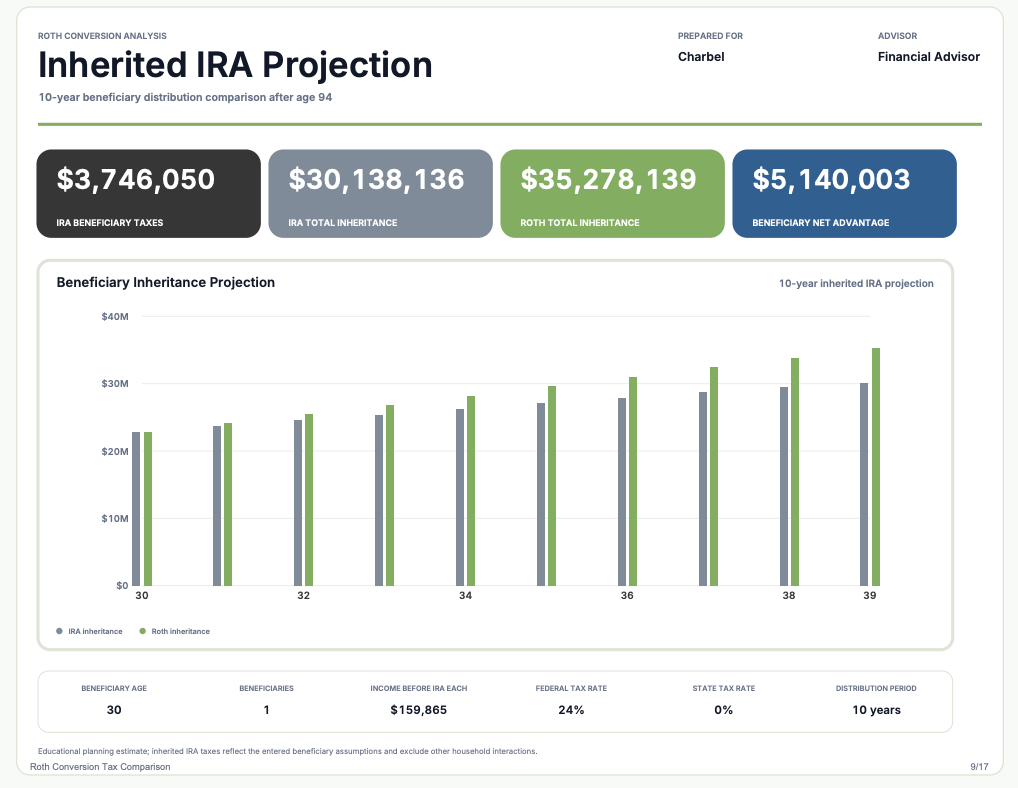Screen dimensions: 1018x788
Task: Click the Beneficiary Net Advantage card
Action: 844,193
